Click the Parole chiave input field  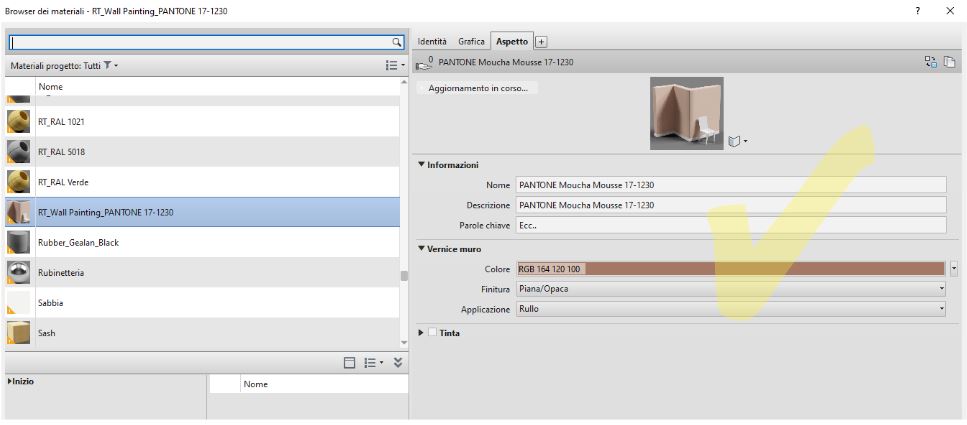(x=731, y=225)
